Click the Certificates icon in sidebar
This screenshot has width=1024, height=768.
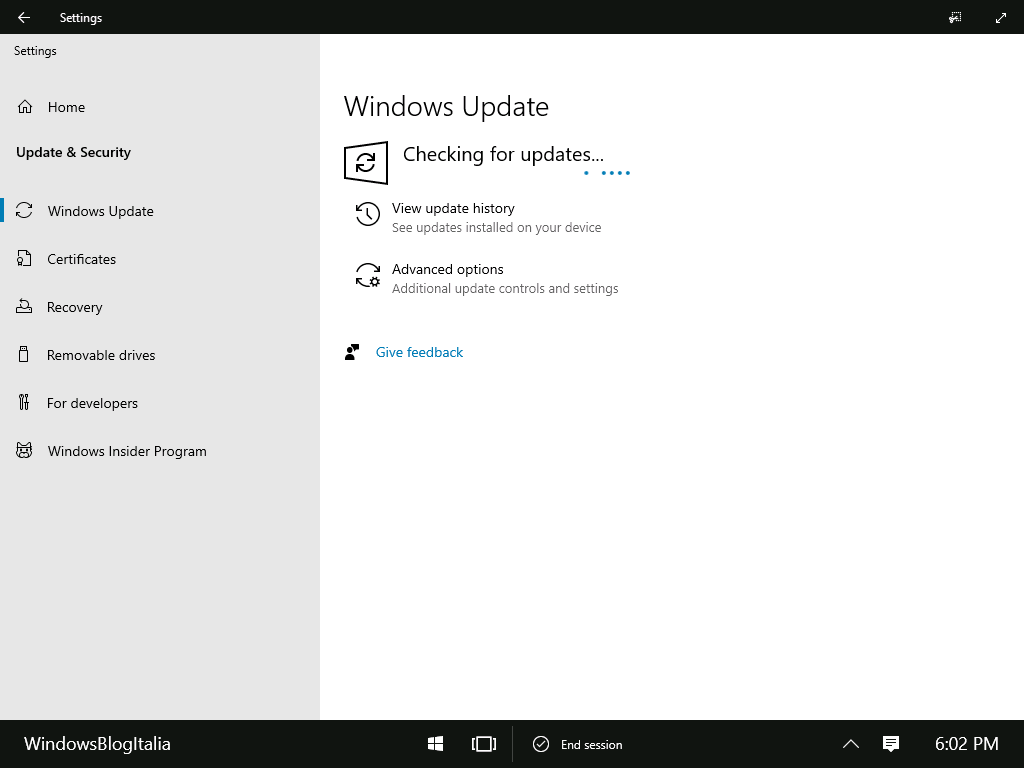click(x=24, y=259)
